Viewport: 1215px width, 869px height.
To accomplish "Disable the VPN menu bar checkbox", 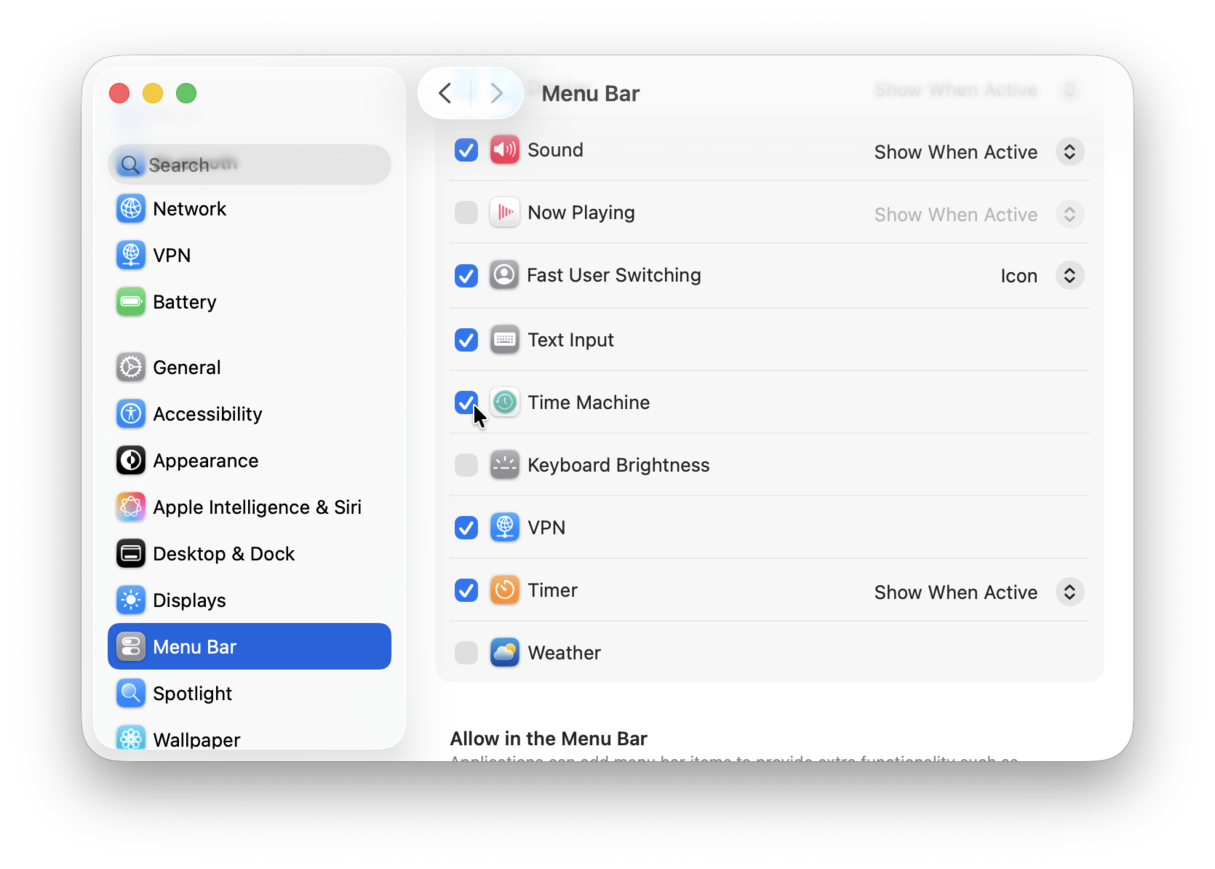I will point(466,527).
